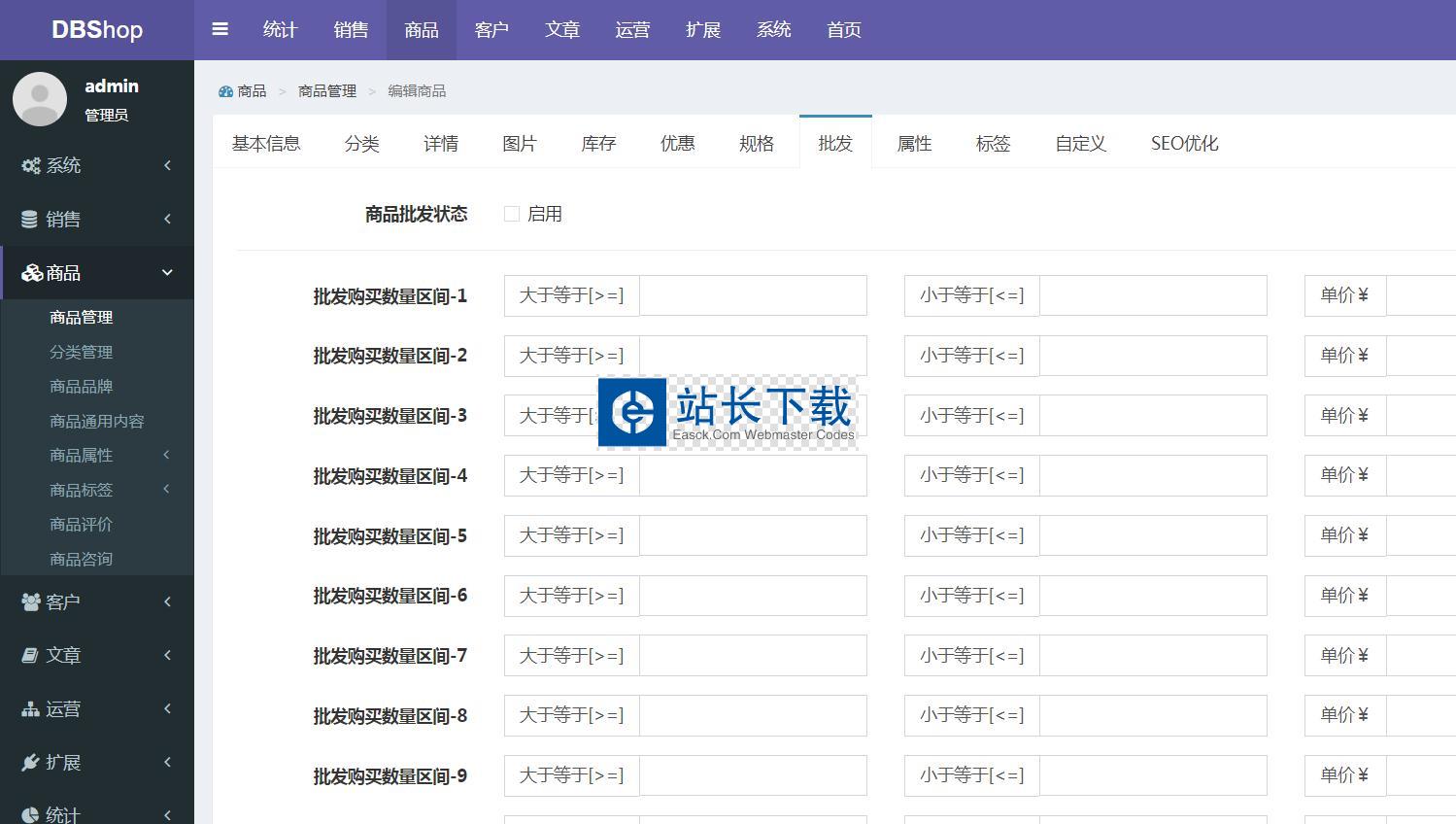Click 大于等于 input for 批发购买数量区间-1

pyautogui.click(x=753, y=295)
